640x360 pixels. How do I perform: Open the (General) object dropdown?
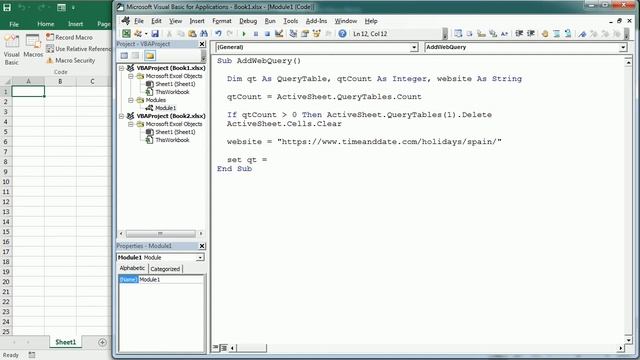pyautogui.click(x=414, y=47)
